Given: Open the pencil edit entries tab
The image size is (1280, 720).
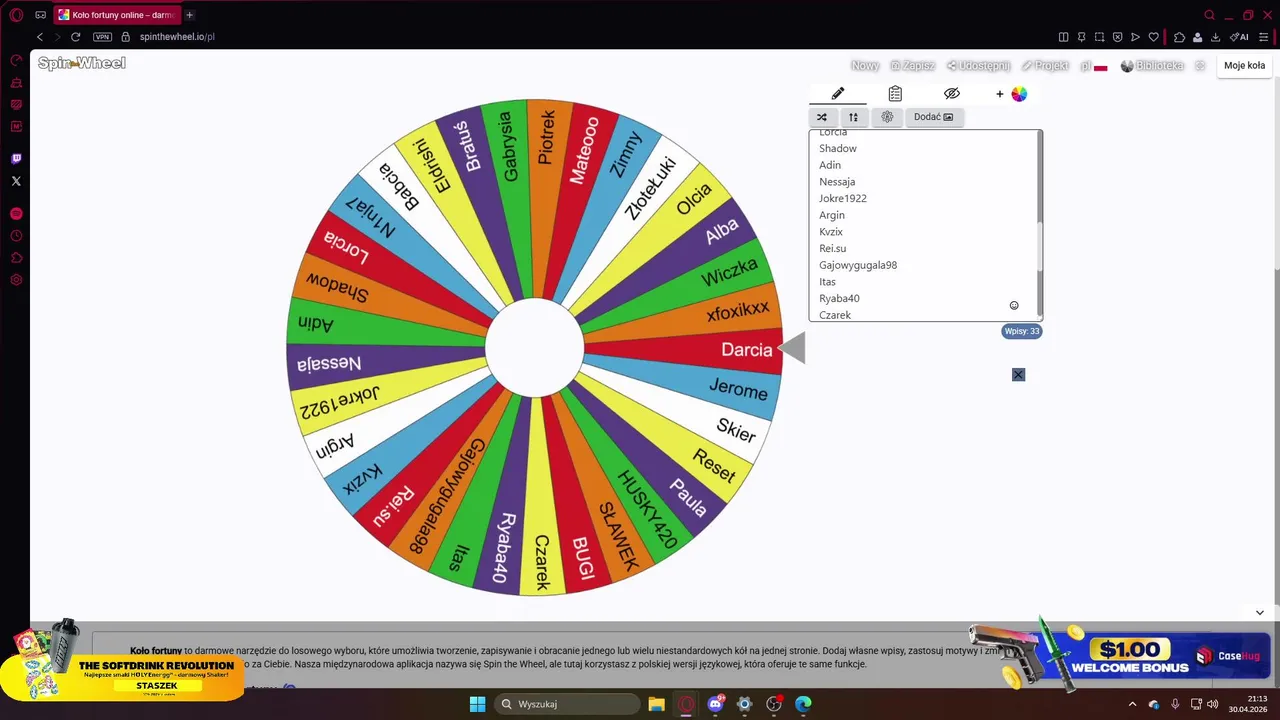Looking at the screenshot, I should point(838,93).
